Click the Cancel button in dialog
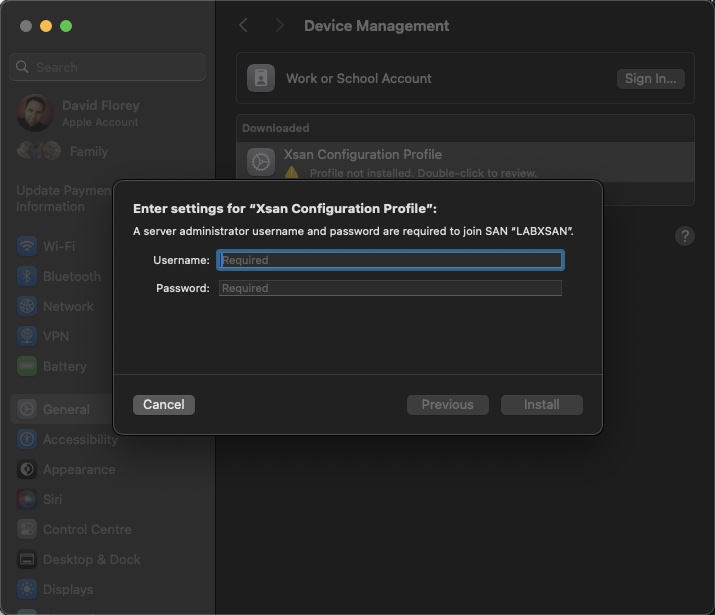This screenshot has width=715, height=615. coord(164,405)
